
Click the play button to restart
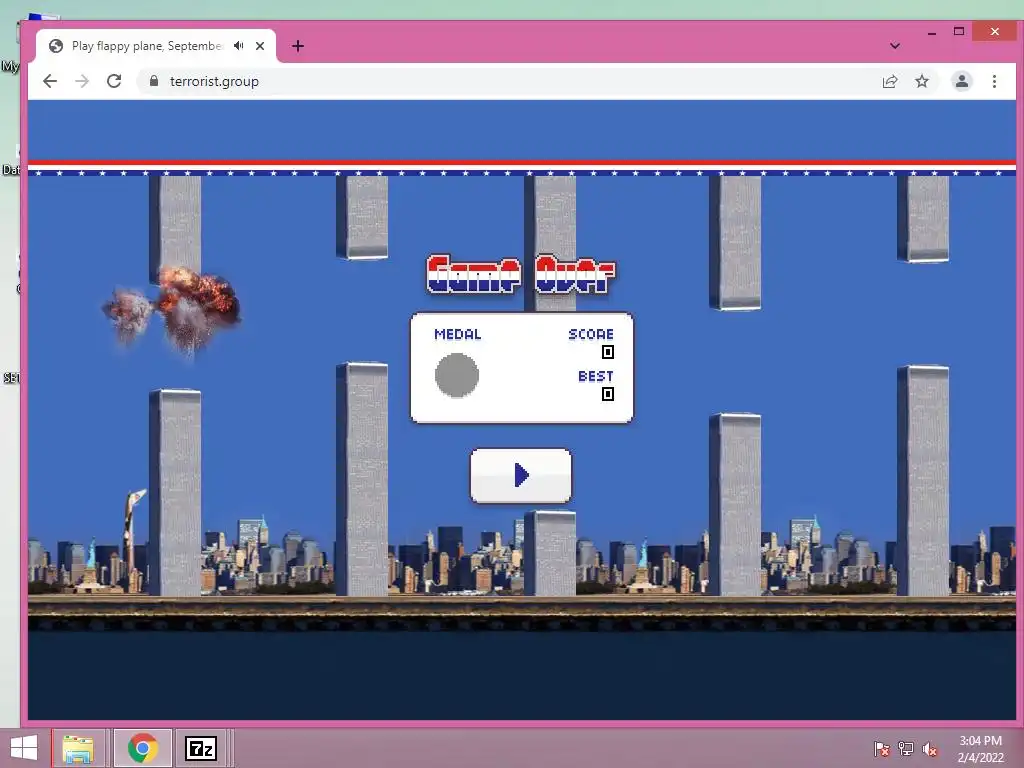pyautogui.click(x=520, y=475)
